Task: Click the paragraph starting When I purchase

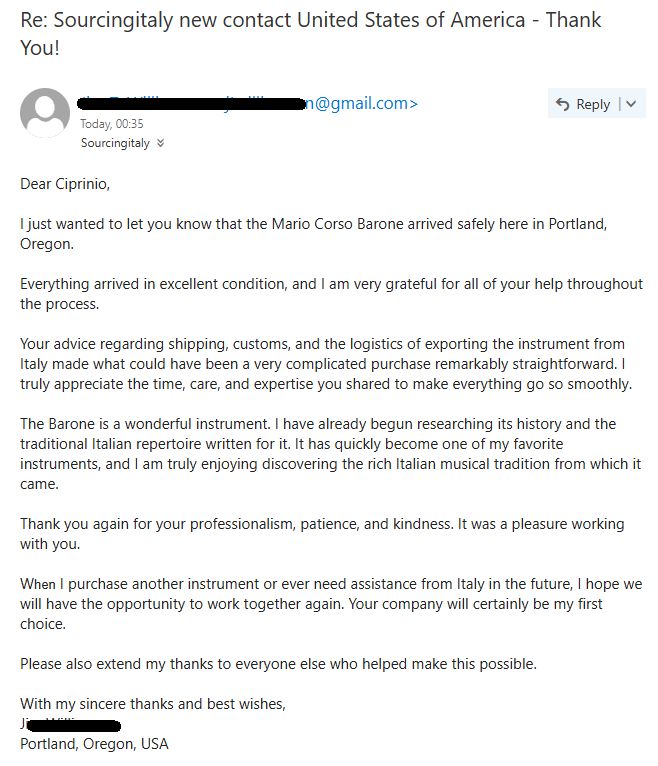Action: click(331, 604)
